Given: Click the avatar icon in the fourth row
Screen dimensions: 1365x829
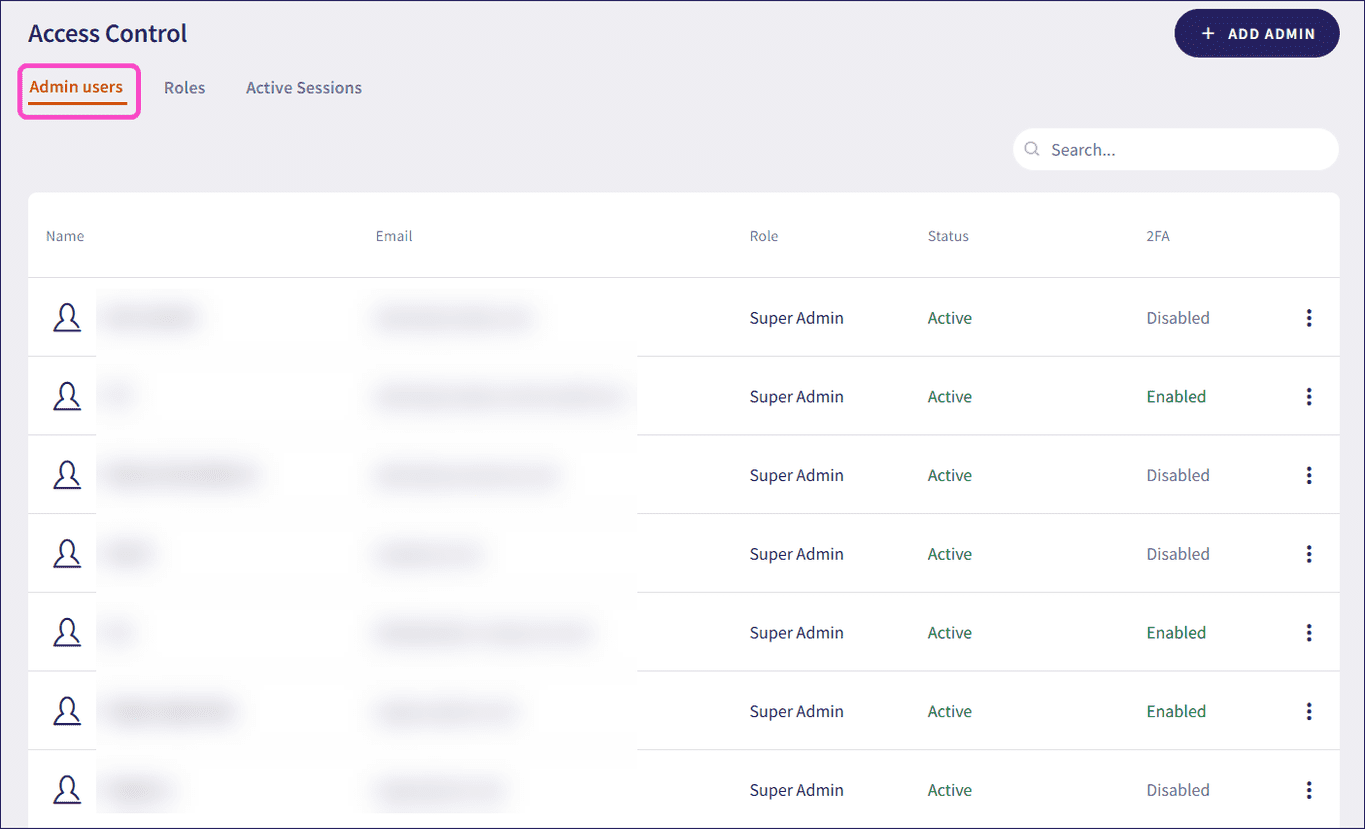Looking at the screenshot, I should click(x=66, y=553).
